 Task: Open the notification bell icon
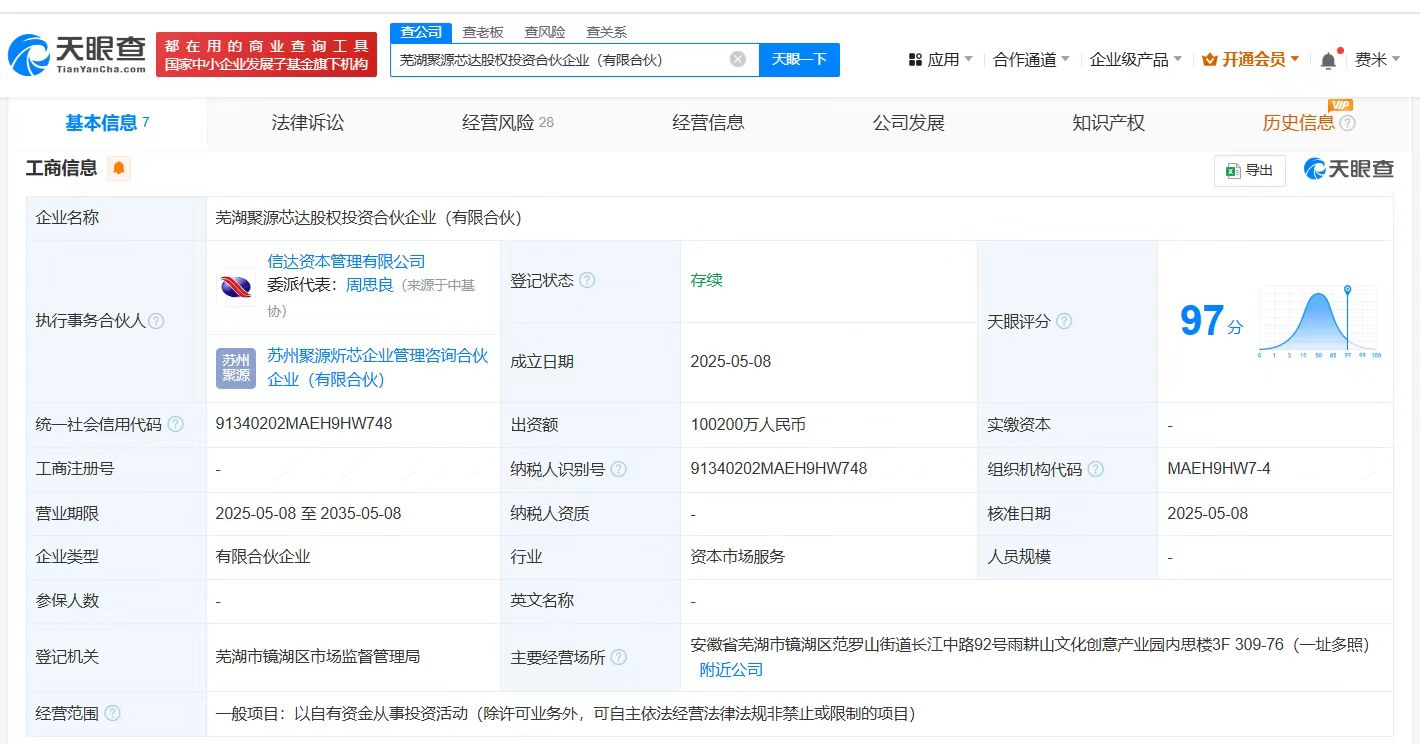click(1328, 60)
